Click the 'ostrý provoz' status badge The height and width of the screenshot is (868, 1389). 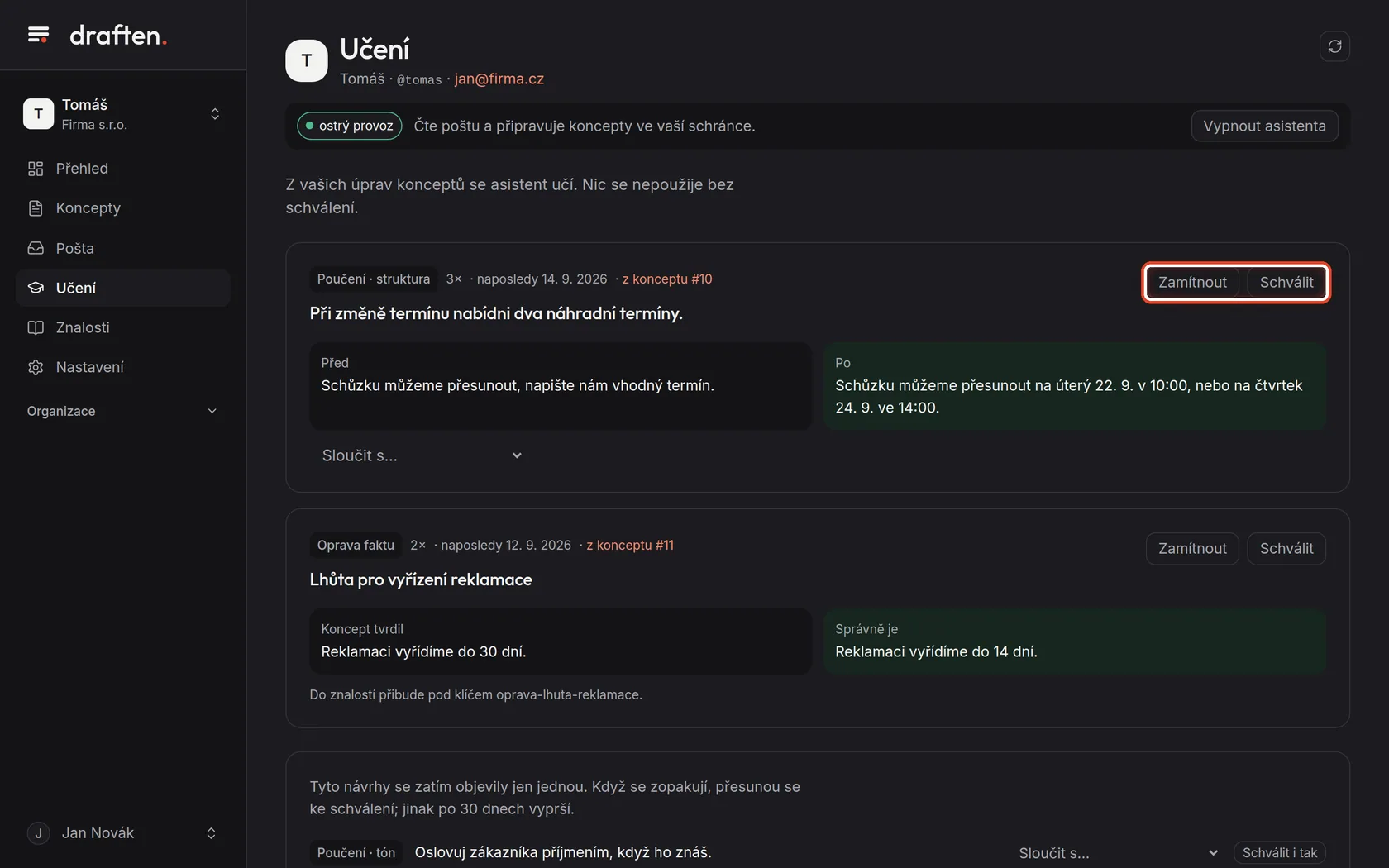350,126
